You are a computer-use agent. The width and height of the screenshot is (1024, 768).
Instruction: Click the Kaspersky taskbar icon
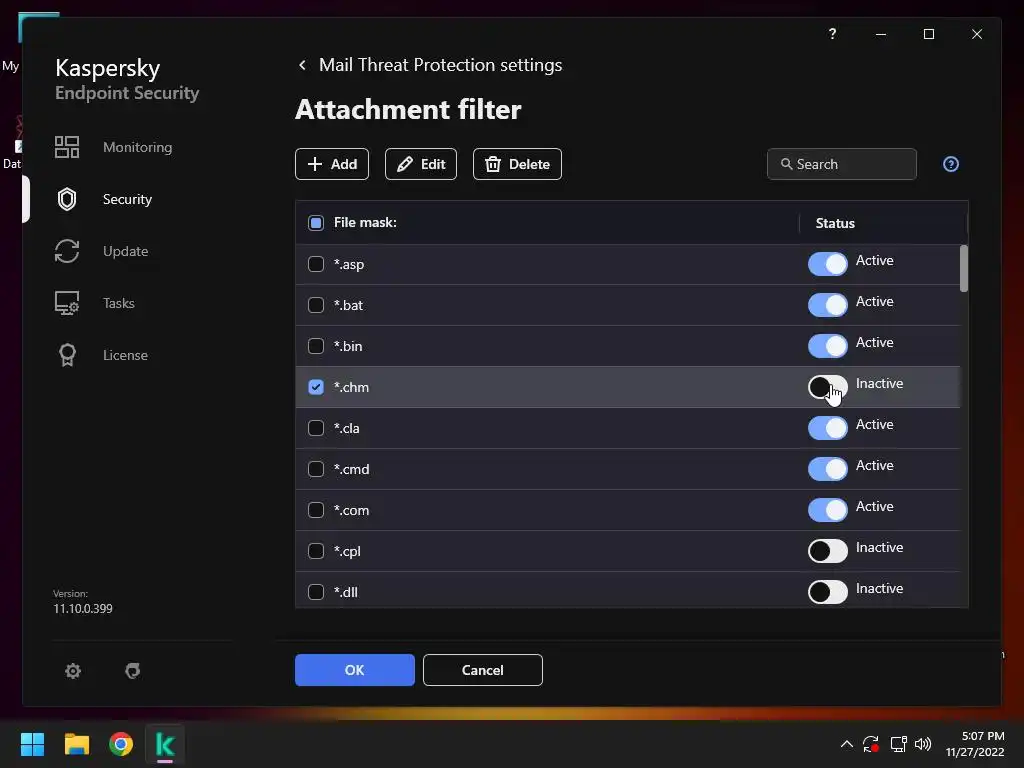[165, 744]
